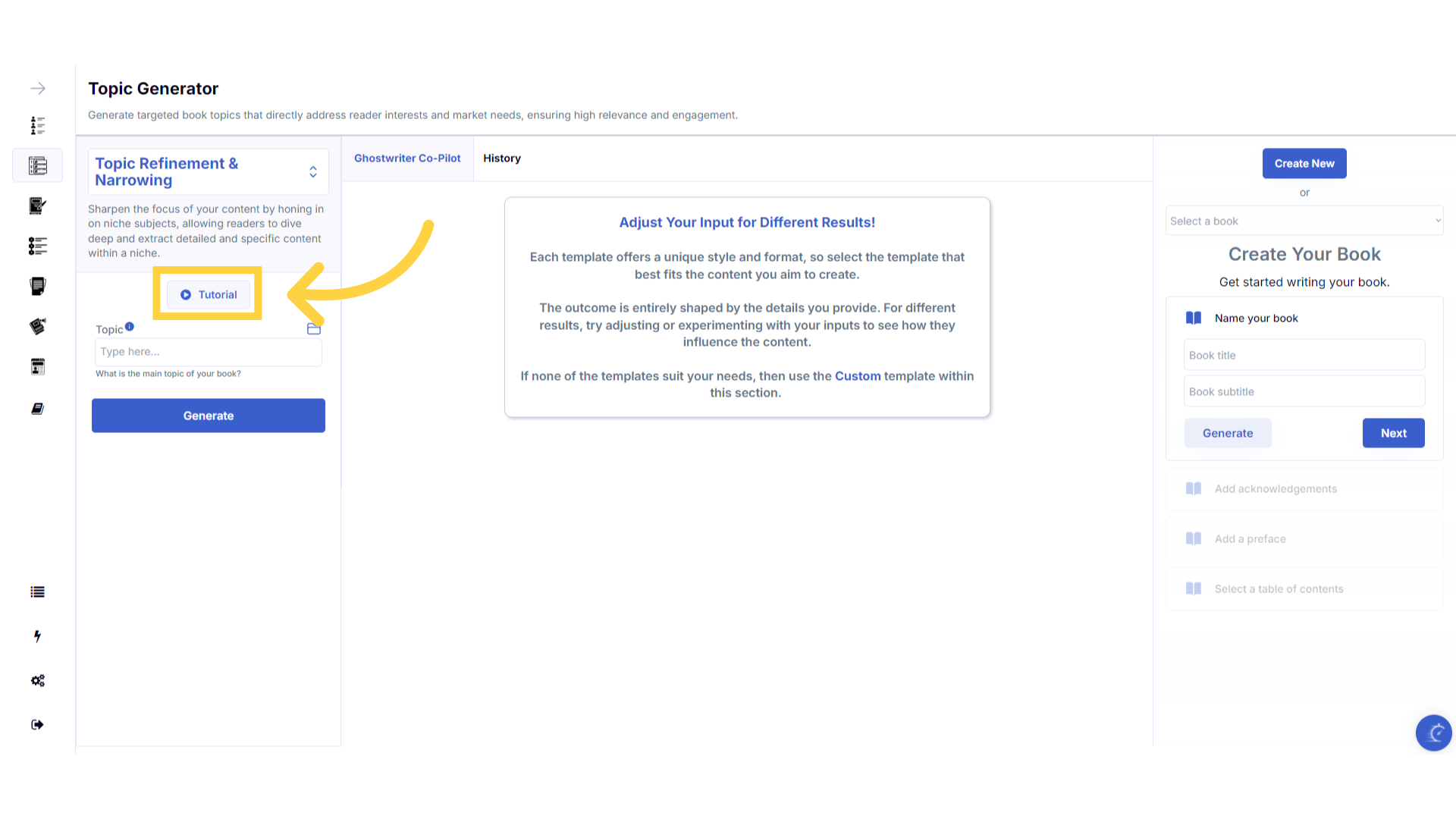
Task: Open settings gears icon in sidebar
Action: tap(38, 681)
